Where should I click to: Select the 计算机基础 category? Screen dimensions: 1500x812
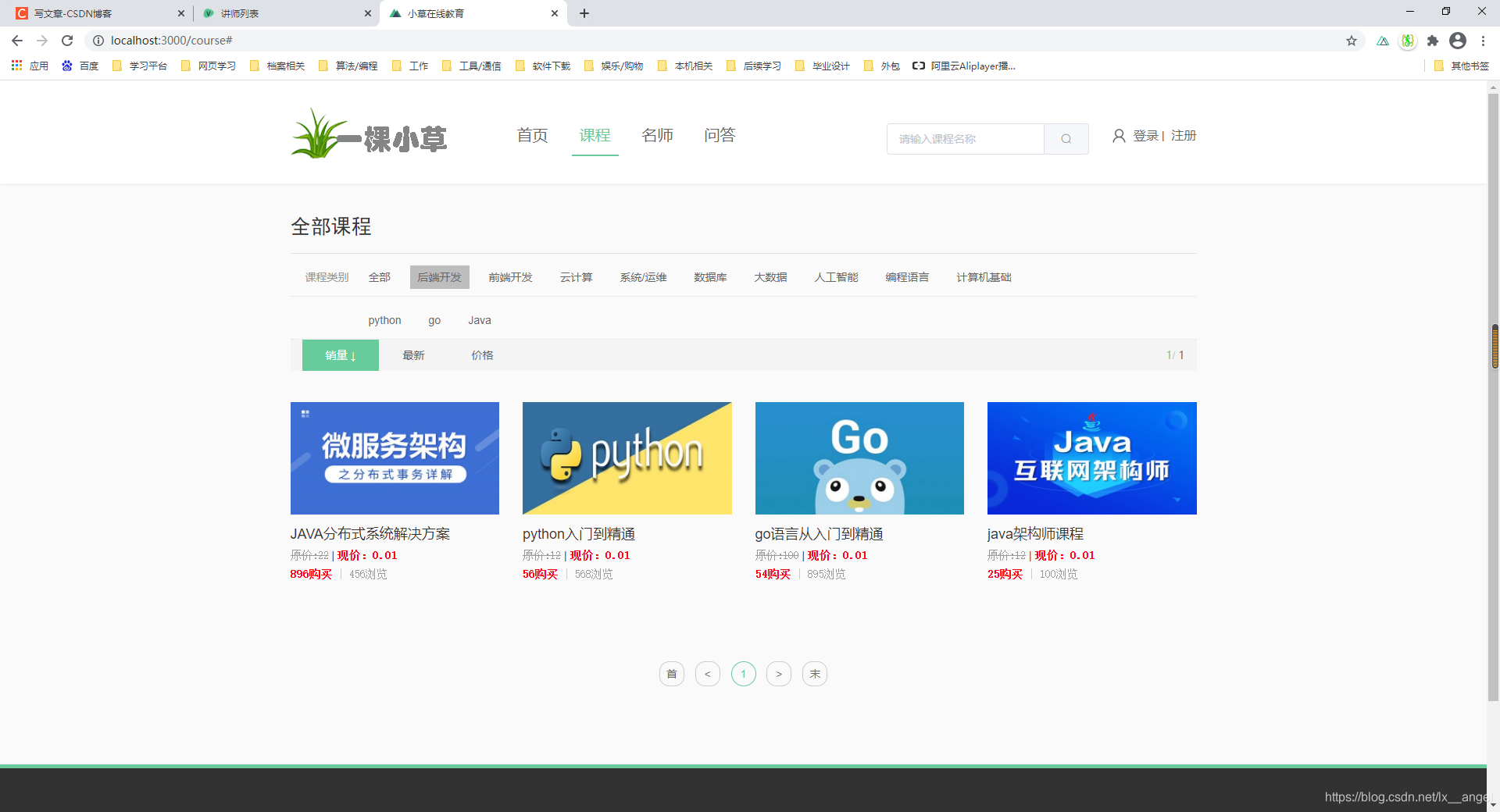coord(984,277)
